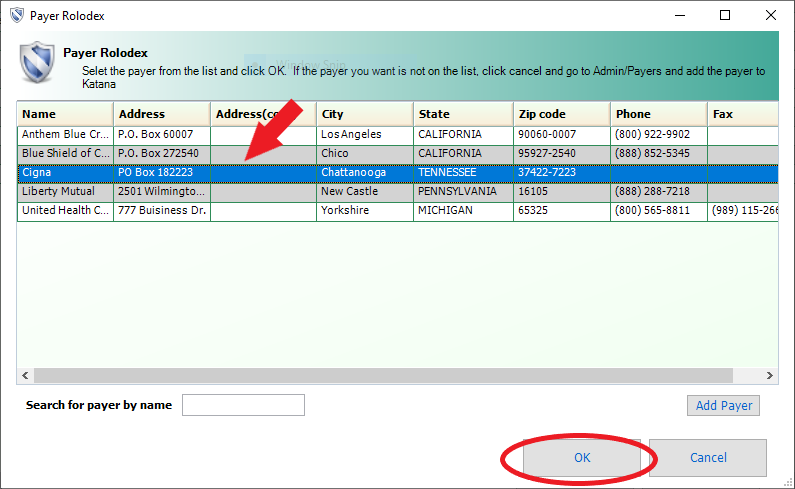Sort by the City column header
795x489 pixels.
coord(365,114)
